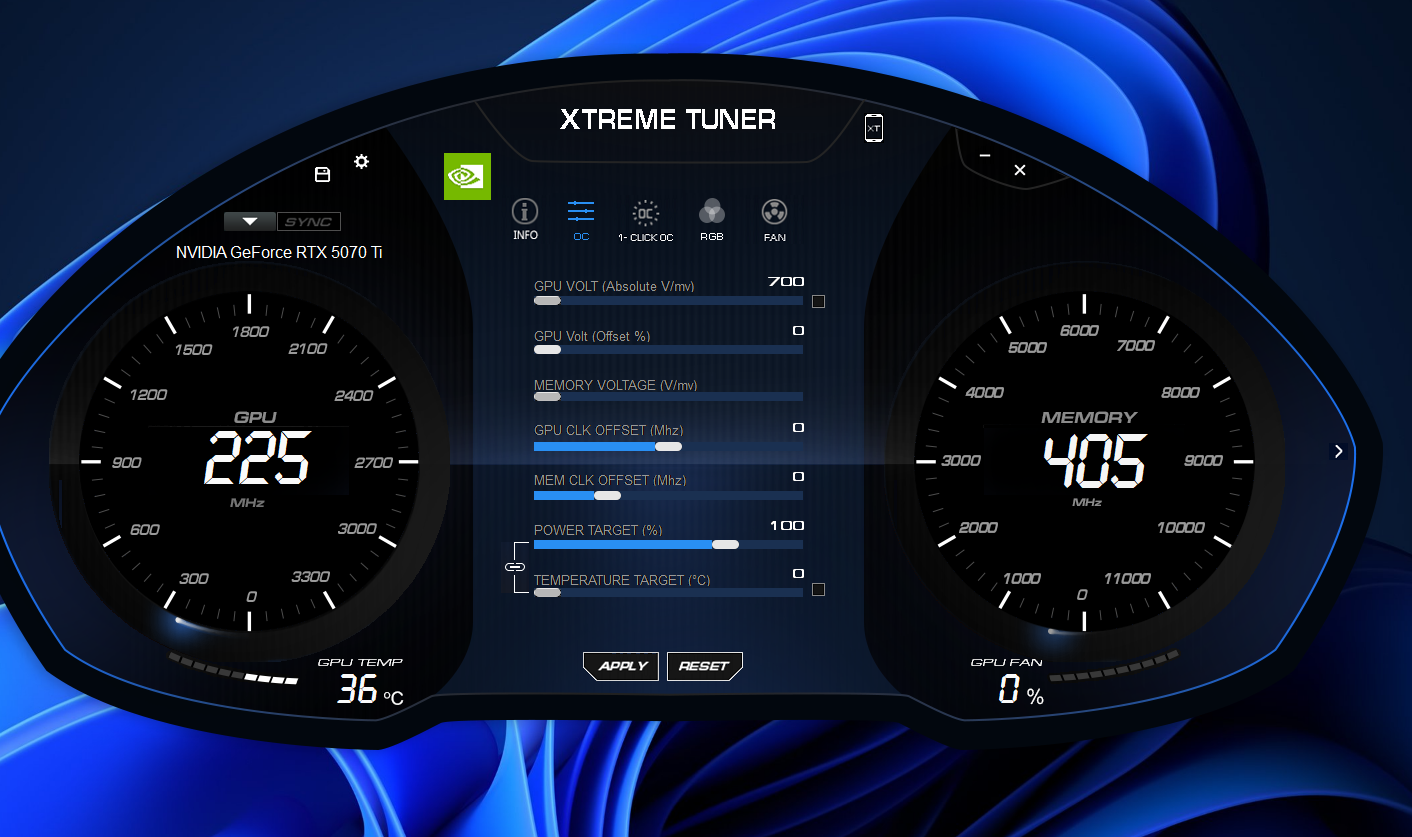Click the GPU CLK OFFSET (Mhz) label
Viewport: 1412px width, 837px height.
(609, 430)
